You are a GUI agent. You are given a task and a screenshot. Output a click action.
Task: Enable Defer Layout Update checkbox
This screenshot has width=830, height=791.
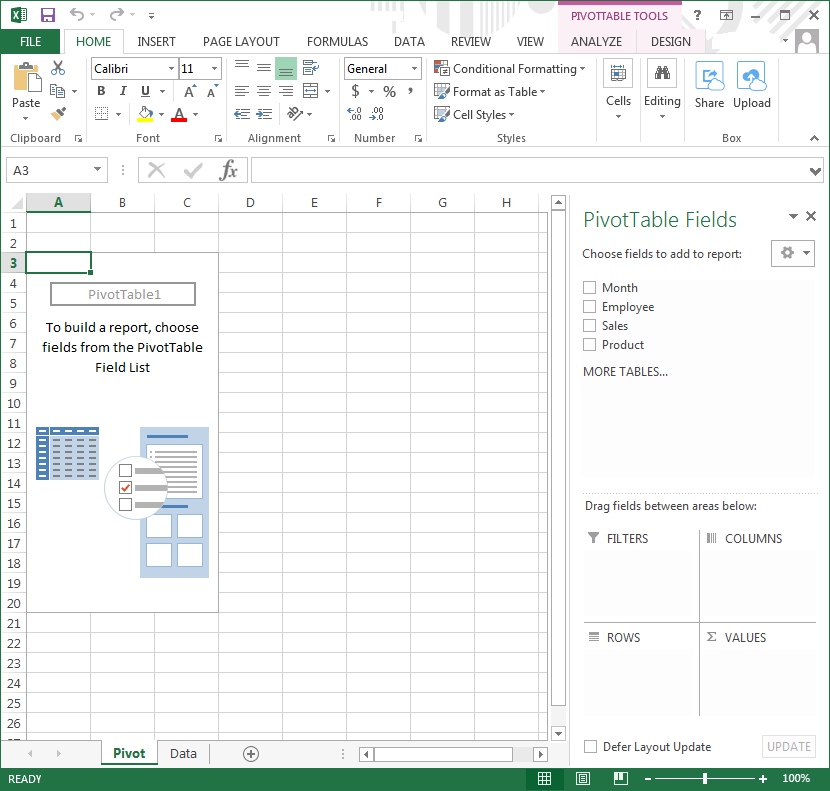click(x=590, y=747)
